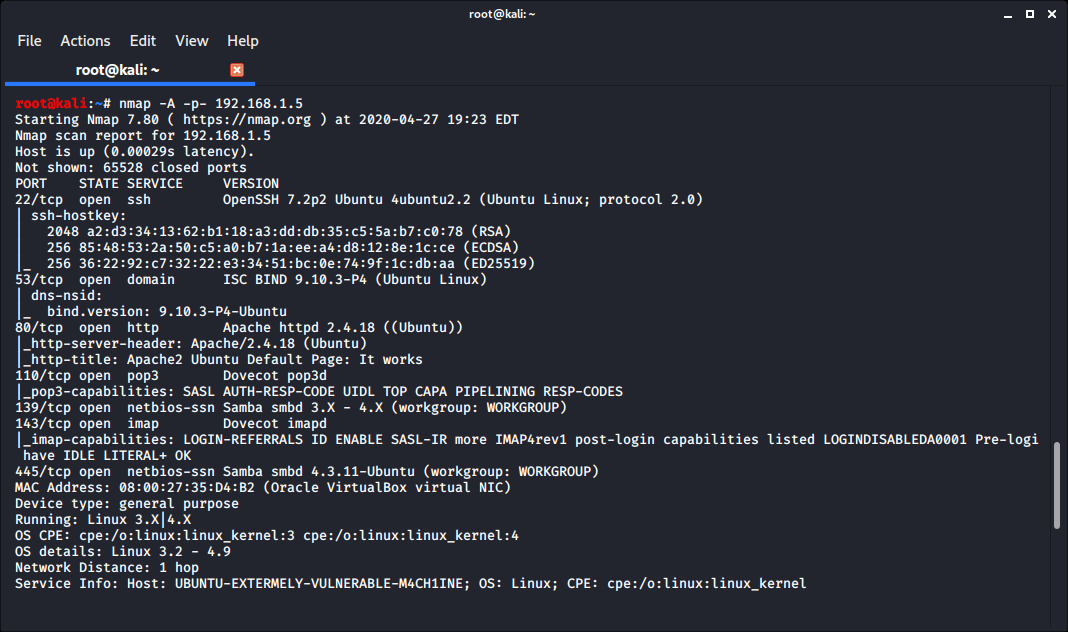1068x632 pixels.
Task: Click the https://nmap.org URL in output
Action: (247, 120)
